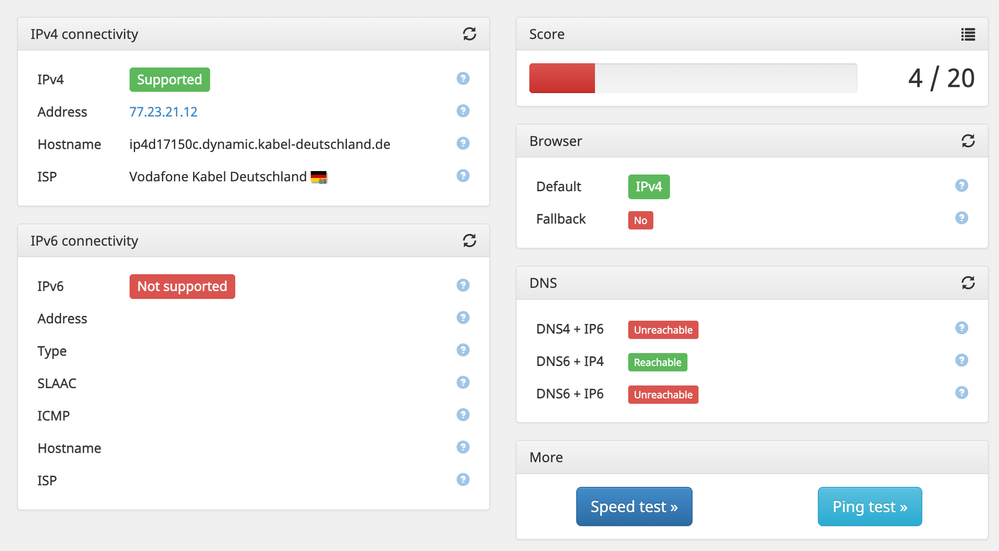Image resolution: width=999 pixels, height=551 pixels.
Task: Refresh the Browser panel
Action: click(968, 141)
